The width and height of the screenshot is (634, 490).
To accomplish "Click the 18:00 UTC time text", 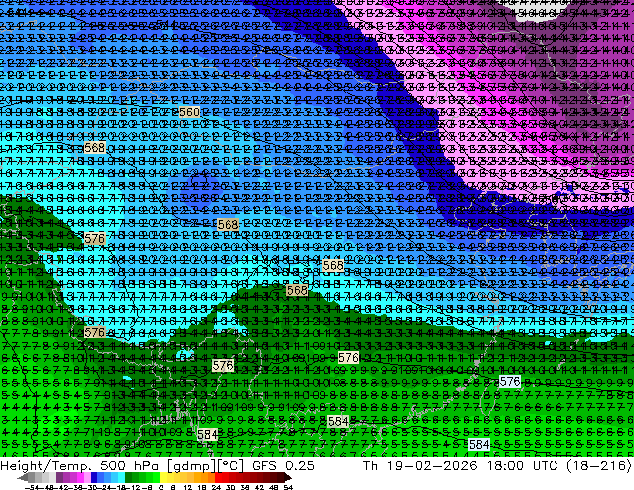I will click(524, 465).
